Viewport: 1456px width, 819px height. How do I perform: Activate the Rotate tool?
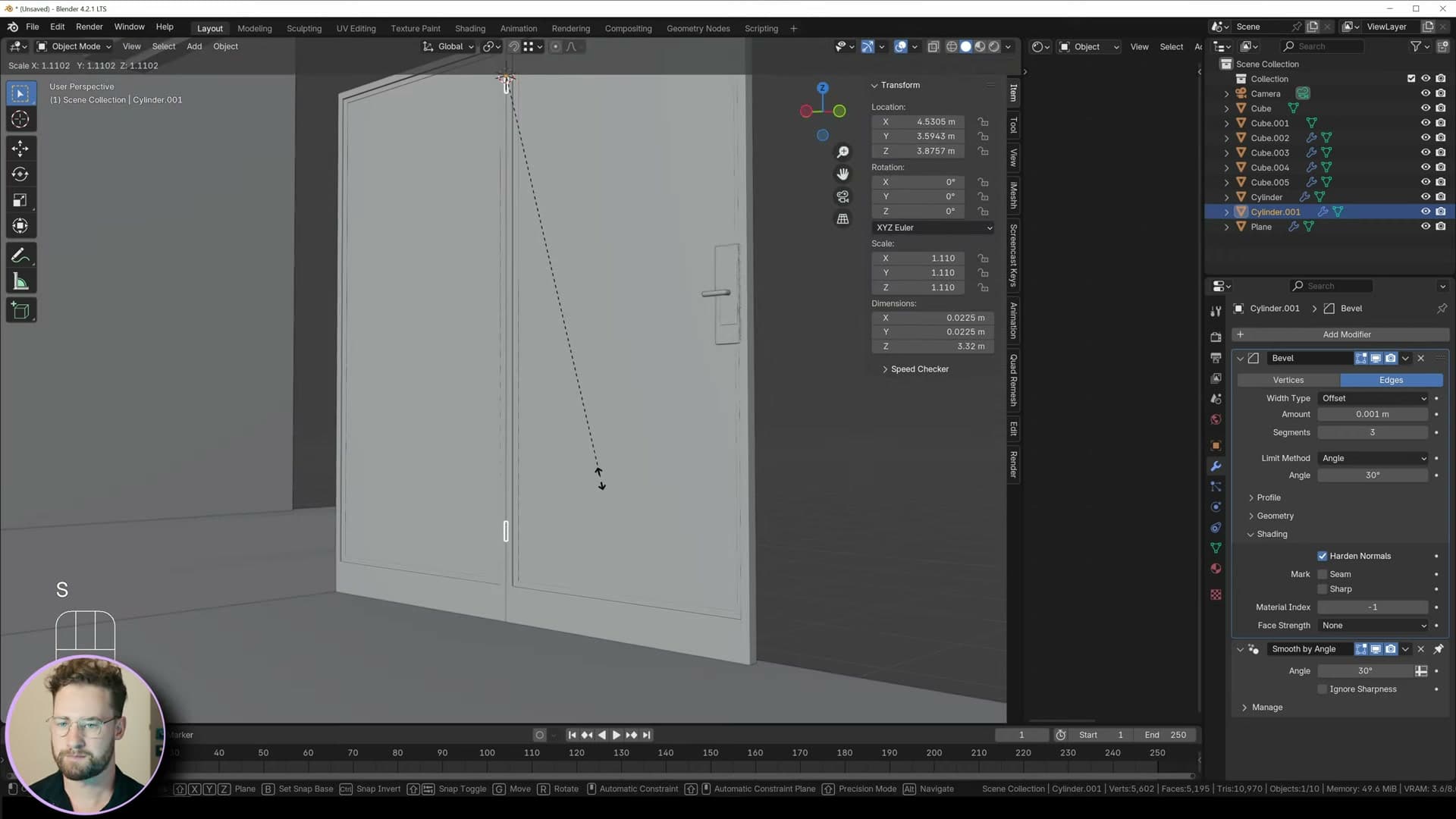pos(20,174)
